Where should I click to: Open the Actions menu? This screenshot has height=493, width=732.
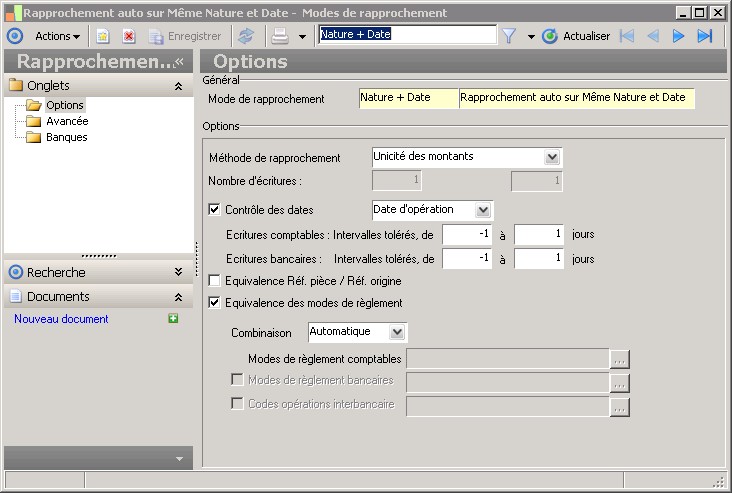click(57, 36)
